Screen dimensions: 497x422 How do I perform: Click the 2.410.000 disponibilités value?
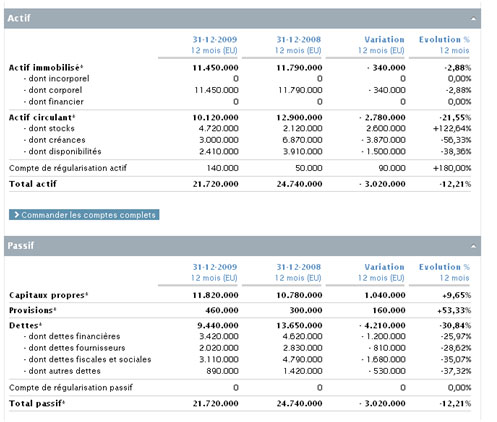(x=219, y=152)
